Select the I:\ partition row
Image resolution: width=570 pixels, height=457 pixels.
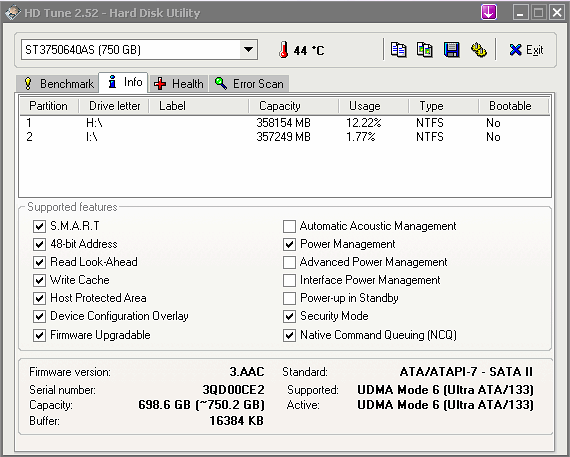[285, 137]
